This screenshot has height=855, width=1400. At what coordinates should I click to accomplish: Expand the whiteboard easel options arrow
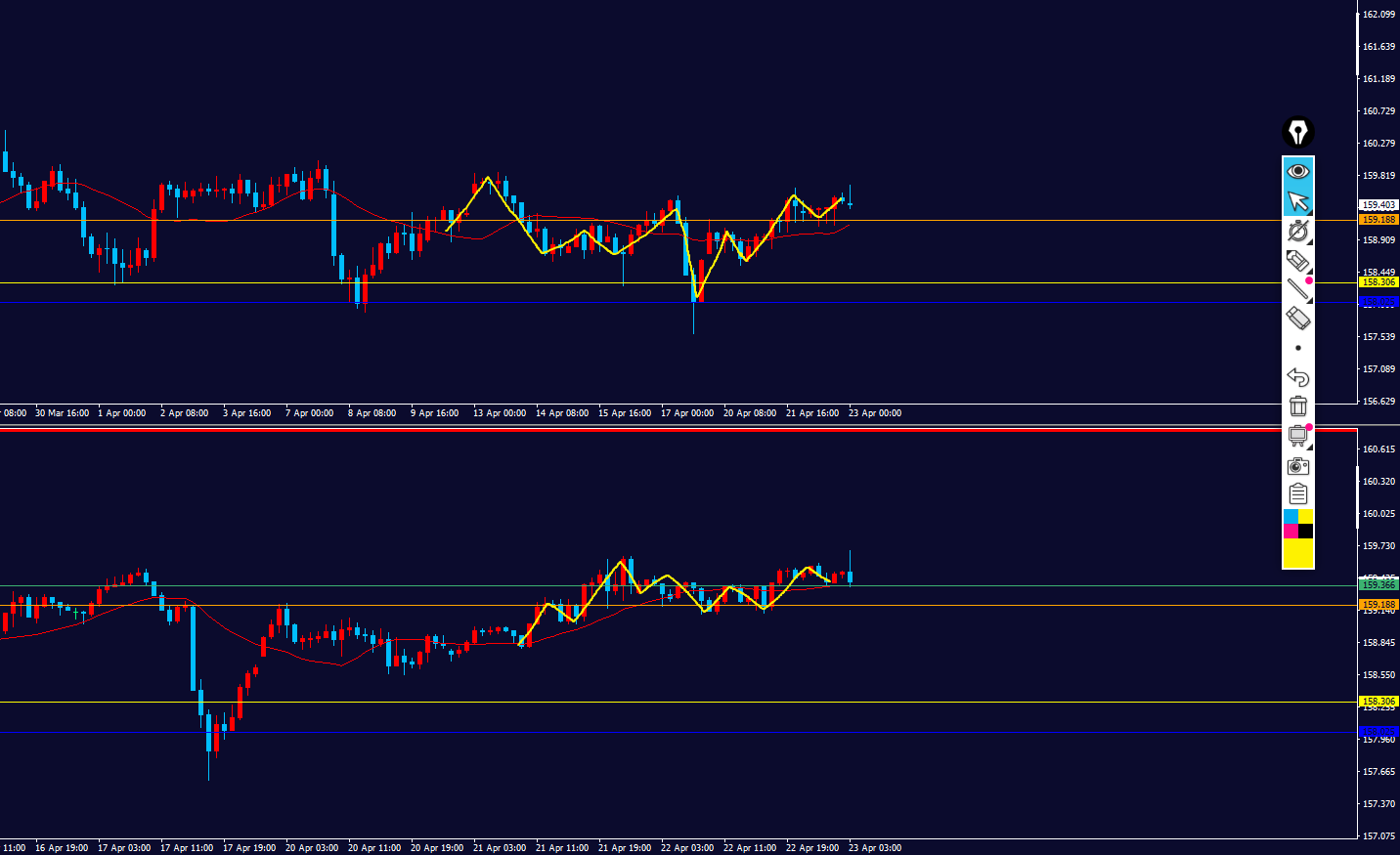(x=1310, y=447)
